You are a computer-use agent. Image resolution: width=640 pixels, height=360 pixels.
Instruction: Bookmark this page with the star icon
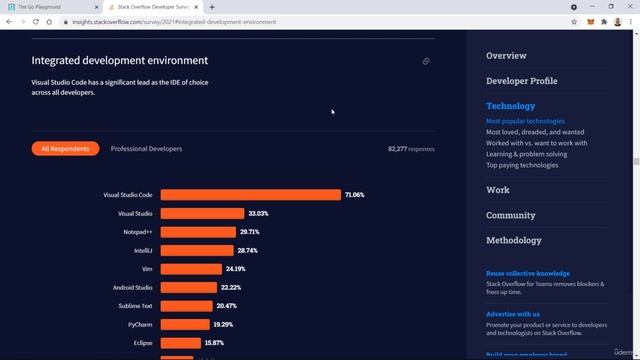point(574,22)
